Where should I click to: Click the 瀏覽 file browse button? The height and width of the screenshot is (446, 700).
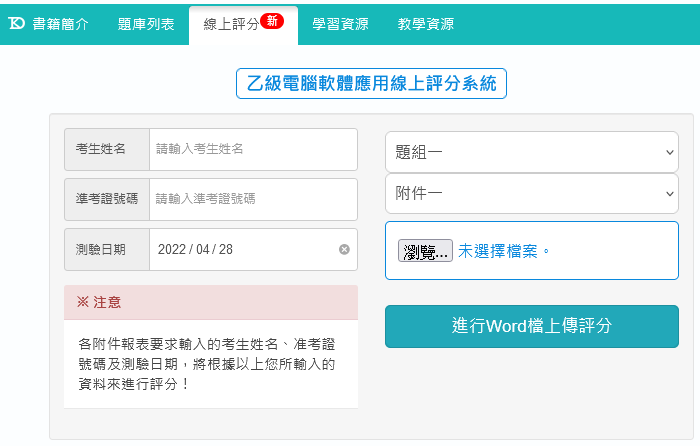(x=425, y=251)
